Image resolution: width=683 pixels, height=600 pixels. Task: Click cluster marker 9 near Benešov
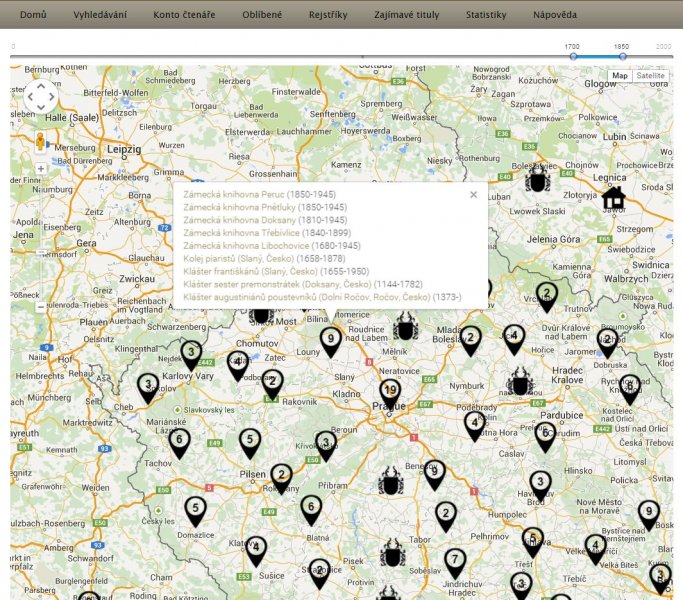[x=434, y=474]
